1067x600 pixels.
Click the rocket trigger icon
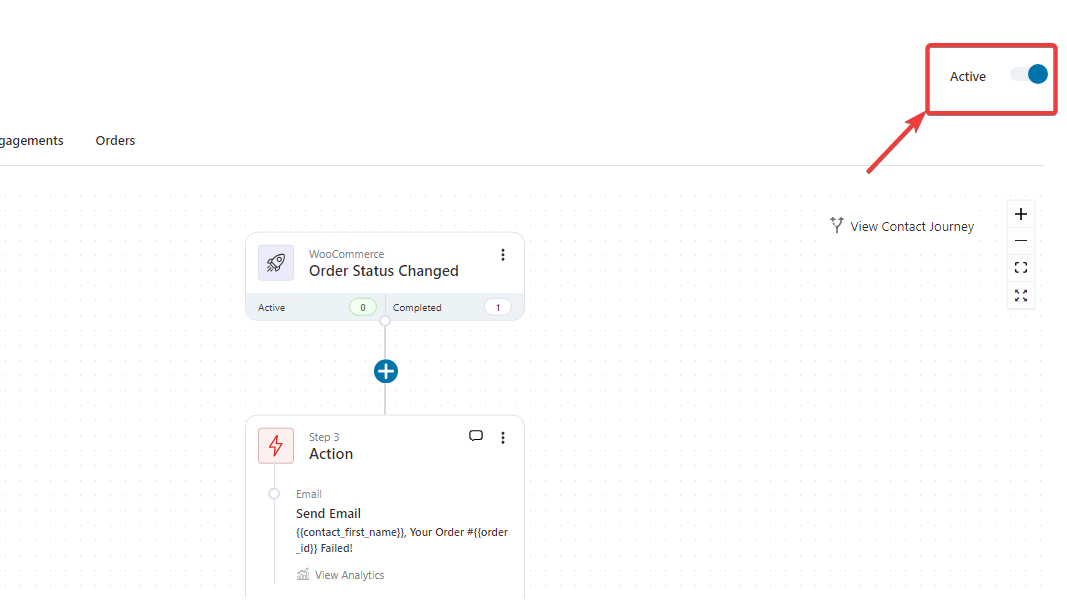pos(276,263)
